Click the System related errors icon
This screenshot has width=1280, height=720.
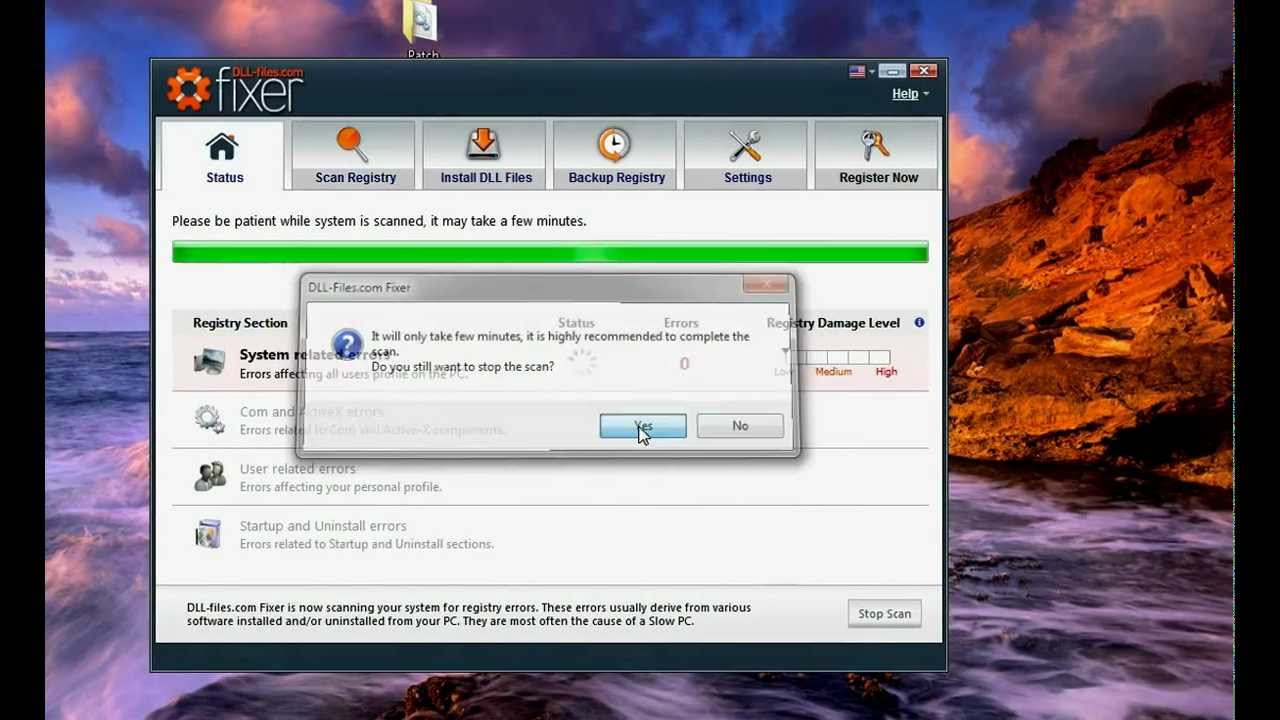click(x=209, y=362)
